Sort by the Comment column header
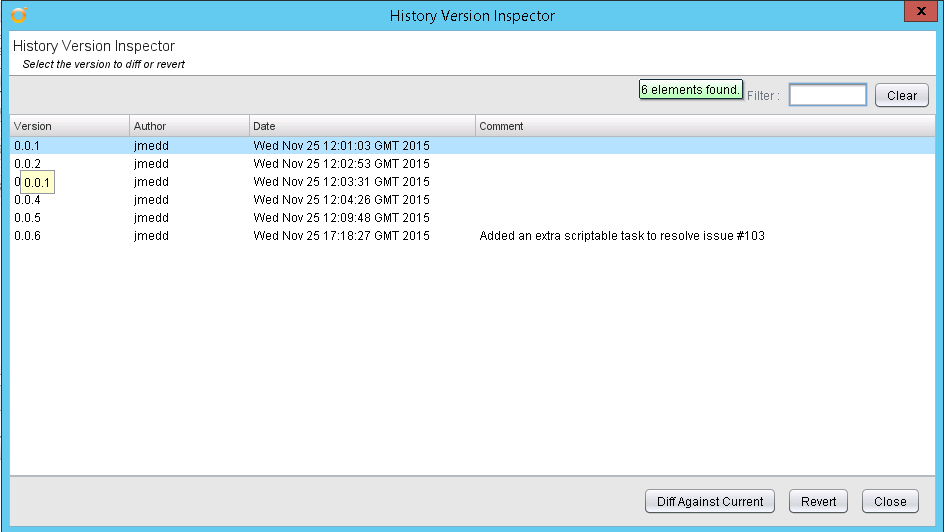The image size is (944, 532). coord(705,126)
